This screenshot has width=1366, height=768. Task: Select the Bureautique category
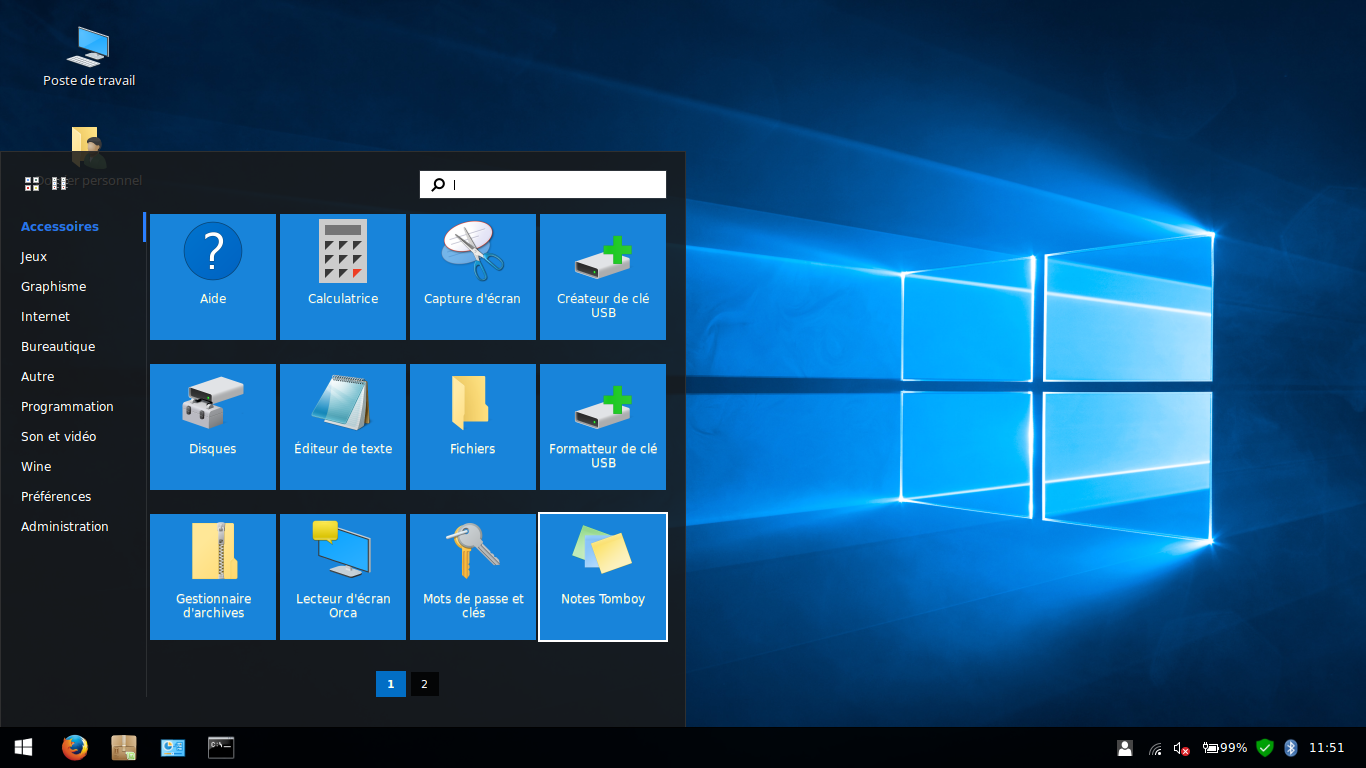point(58,346)
